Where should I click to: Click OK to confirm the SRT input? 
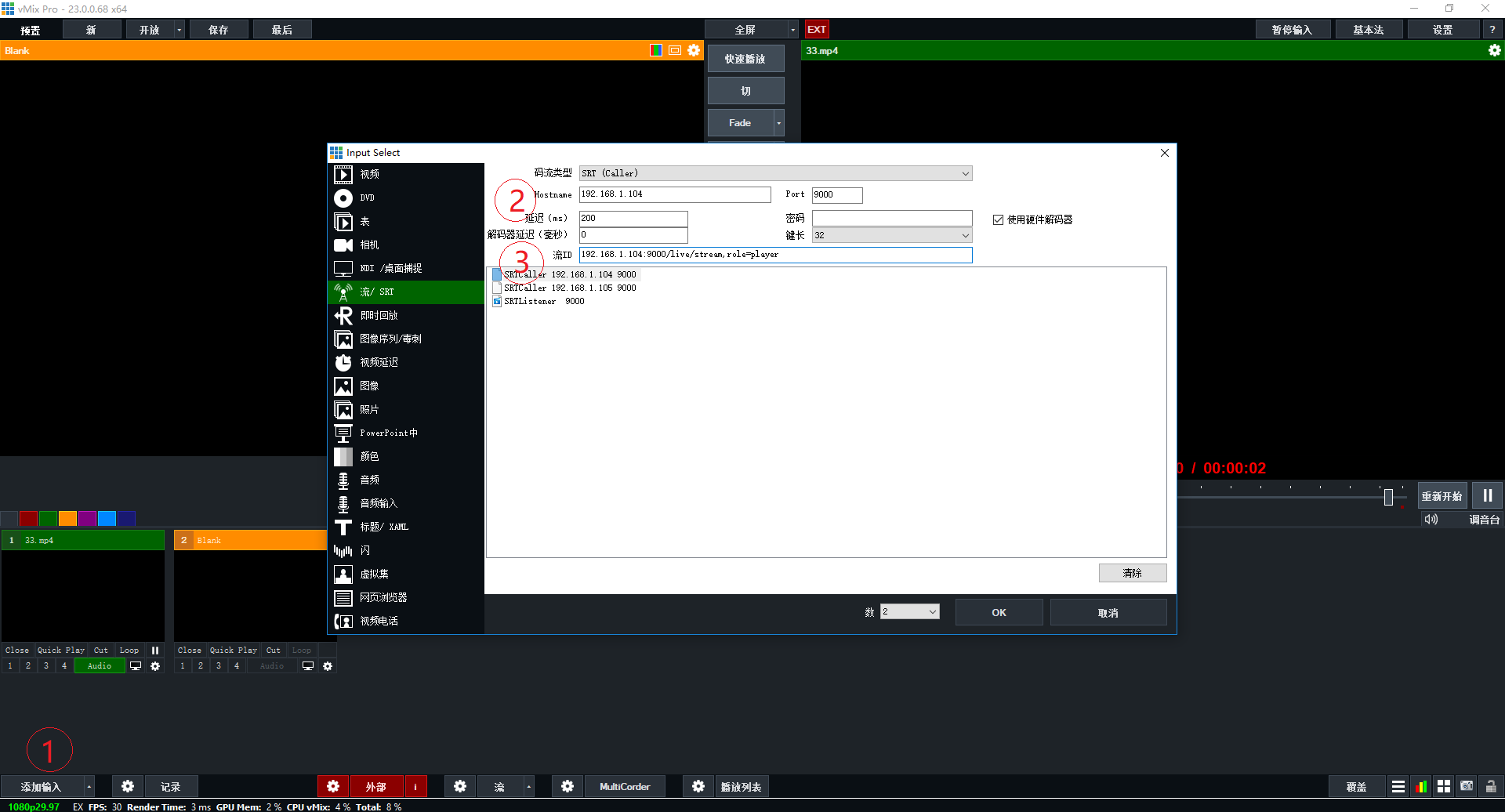pos(999,611)
